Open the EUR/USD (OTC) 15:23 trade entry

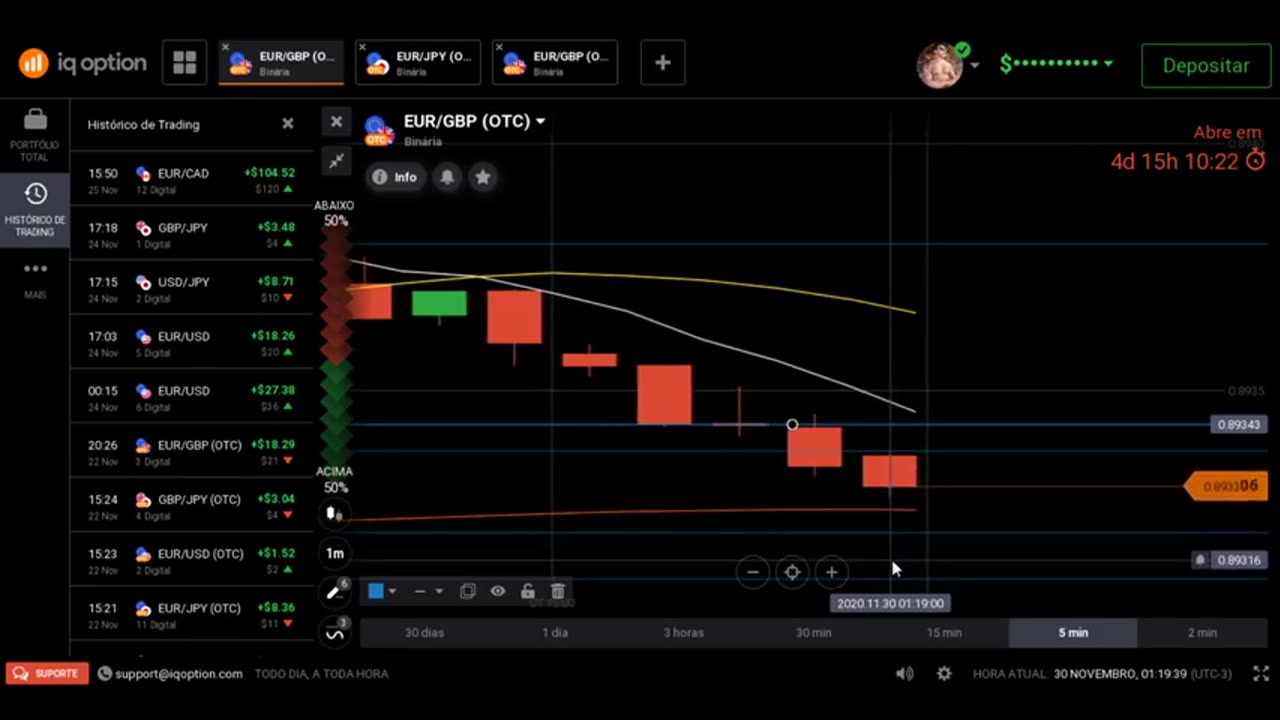(x=191, y=561)
